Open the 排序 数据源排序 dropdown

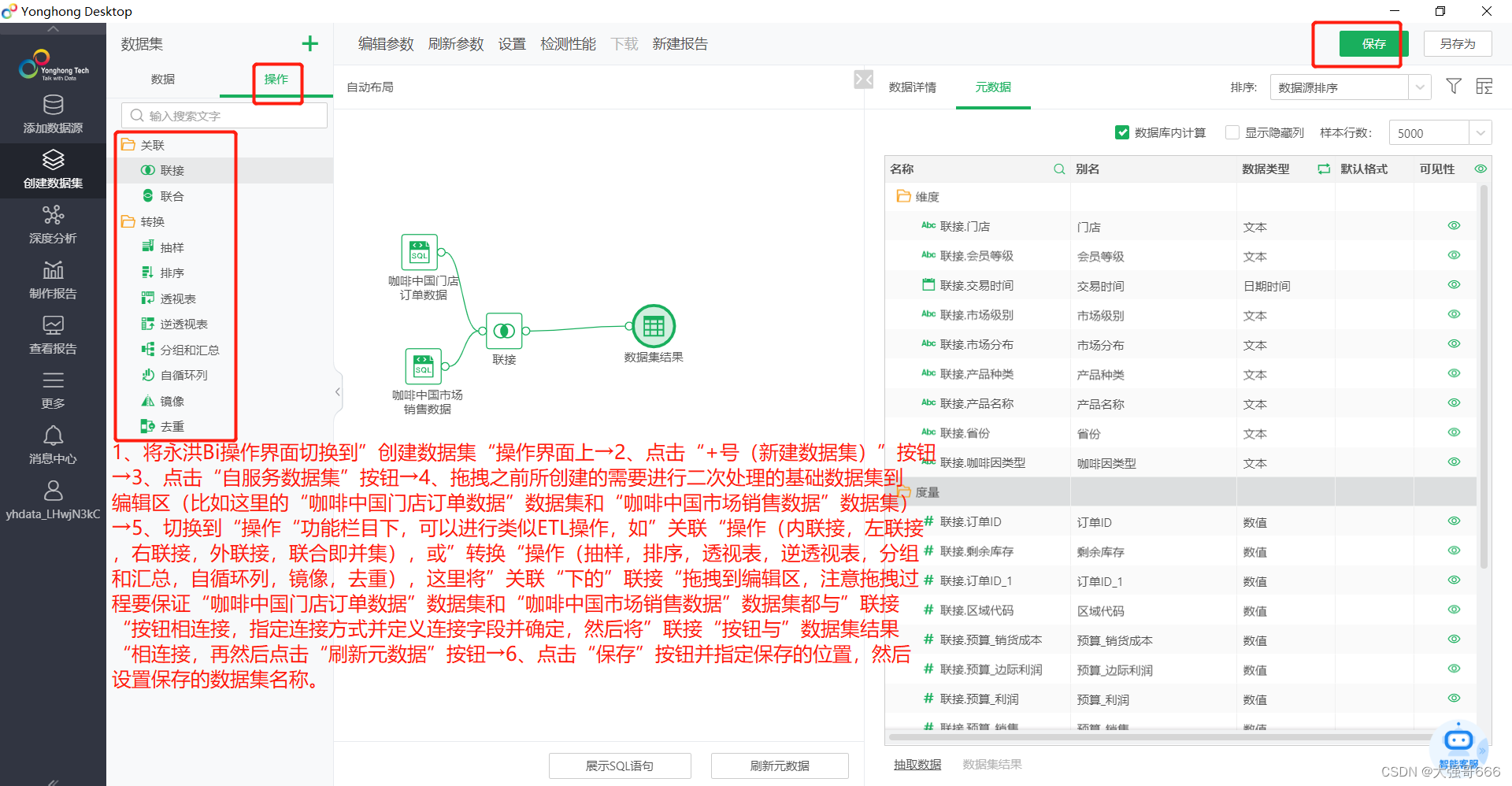click(1350, 87)
